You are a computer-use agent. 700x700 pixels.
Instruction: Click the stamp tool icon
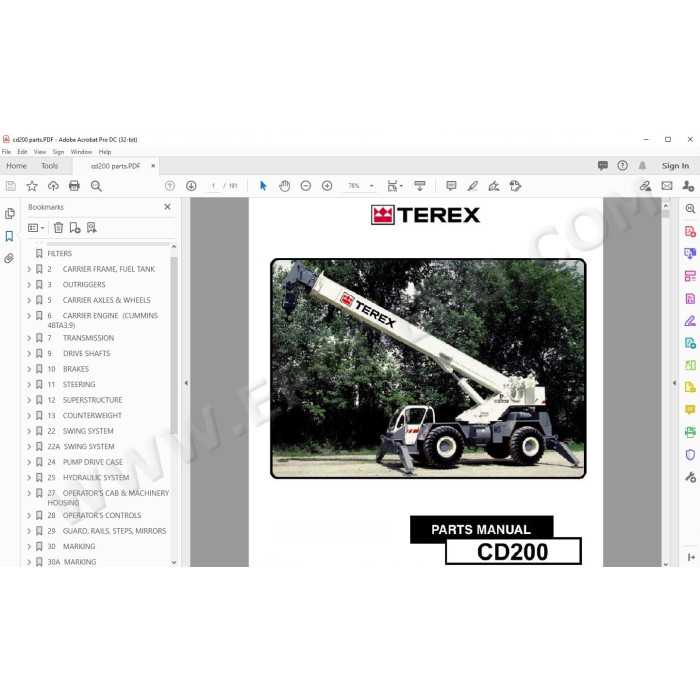(x=515, y=186)
